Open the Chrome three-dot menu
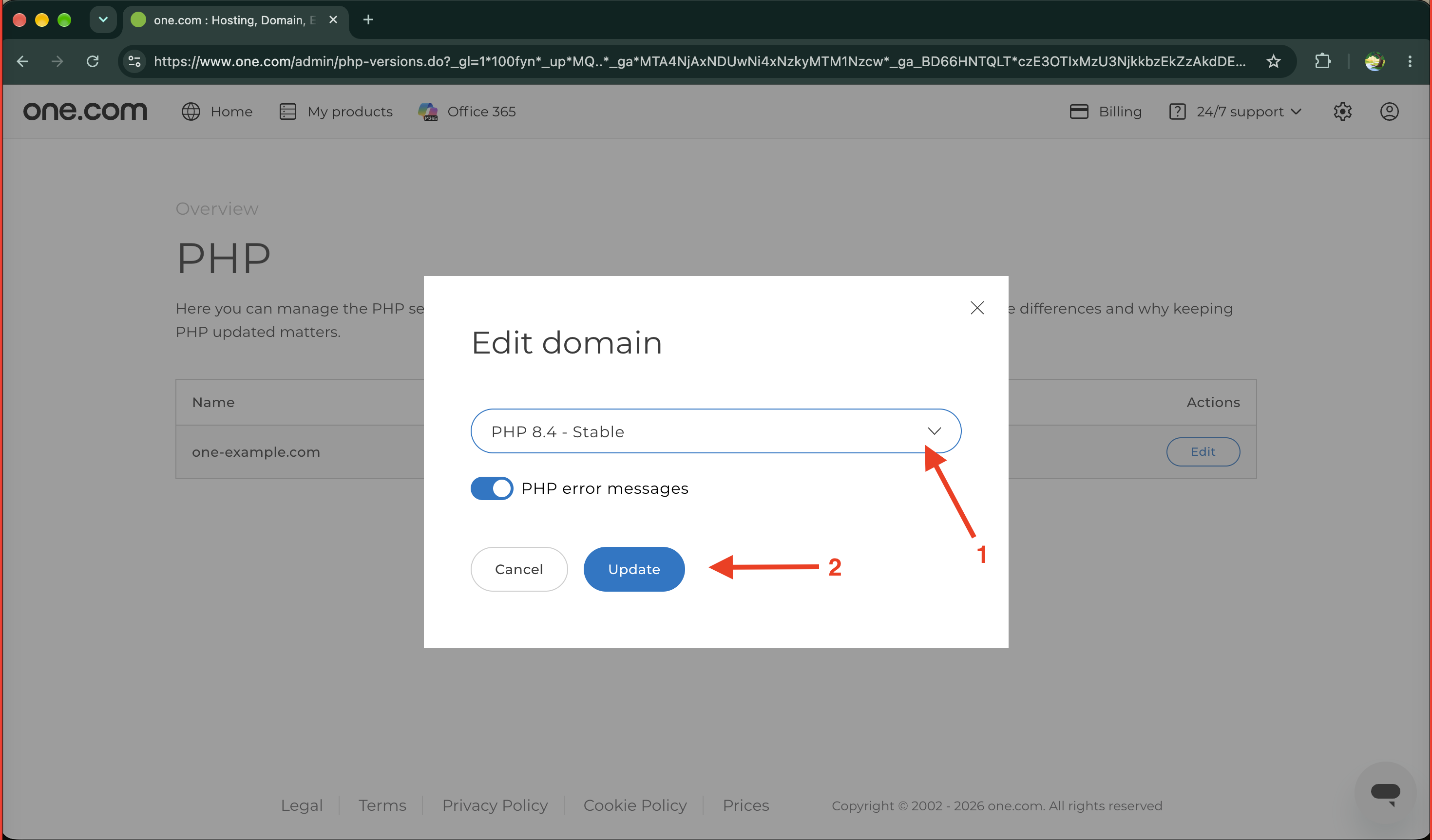This screenshot has width=1432, height=840. click(x=1410, y=61)
